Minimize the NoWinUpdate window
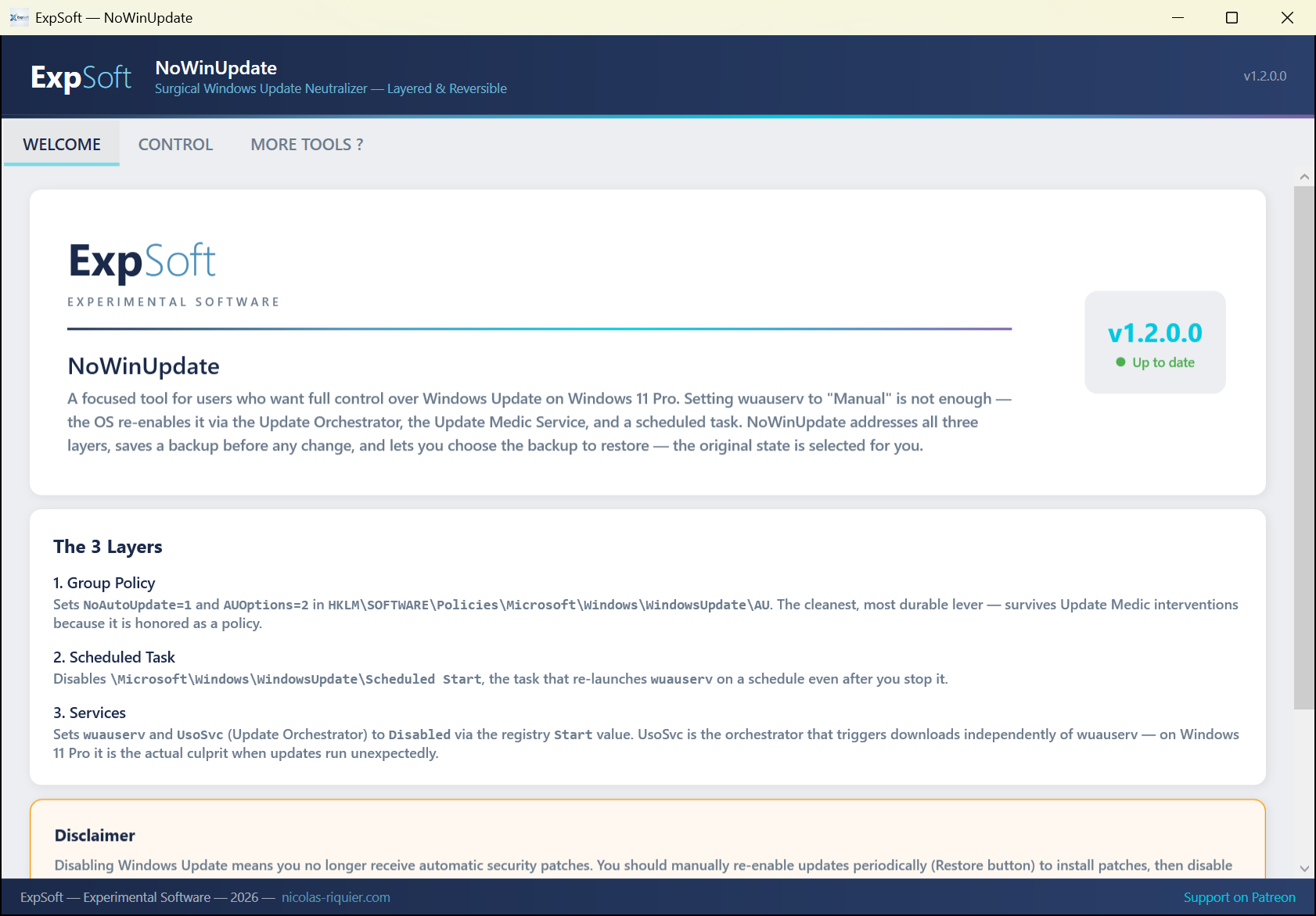The width and height of the screenshot is (1316, 916). [x=1178, y=17]
